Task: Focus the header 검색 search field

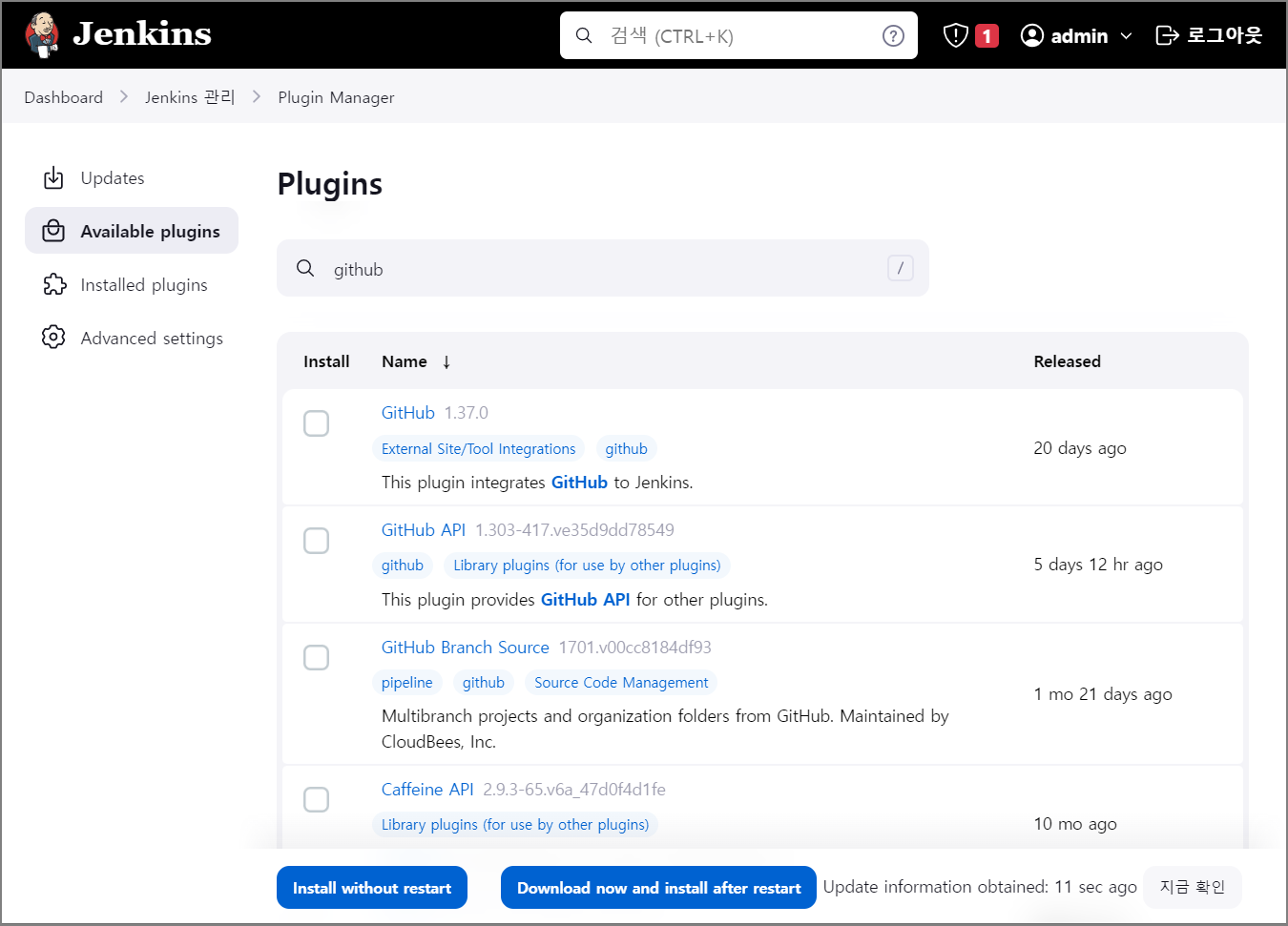Action: coord(738,35)
